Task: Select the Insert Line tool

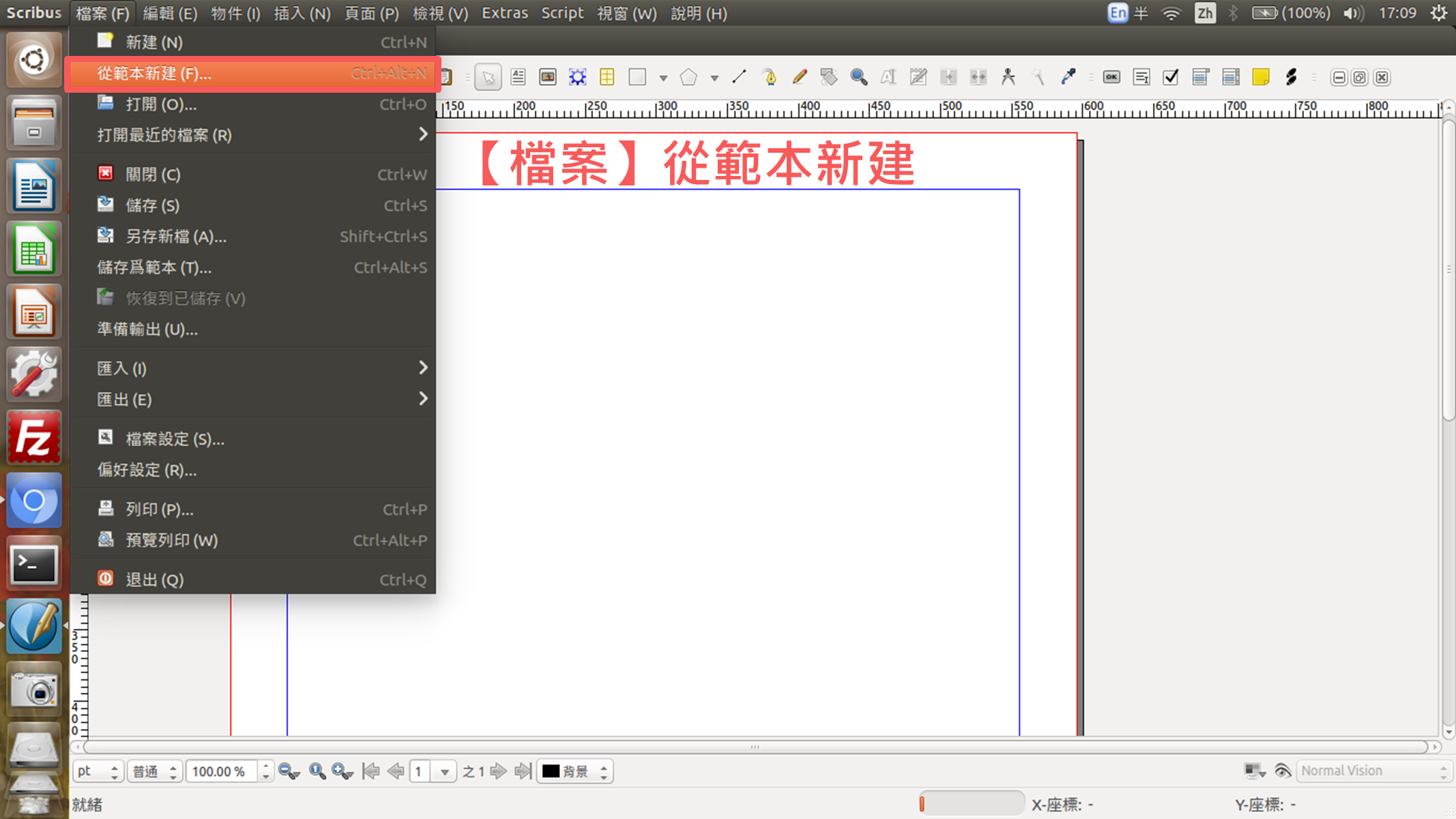Action: pos(739,77)
